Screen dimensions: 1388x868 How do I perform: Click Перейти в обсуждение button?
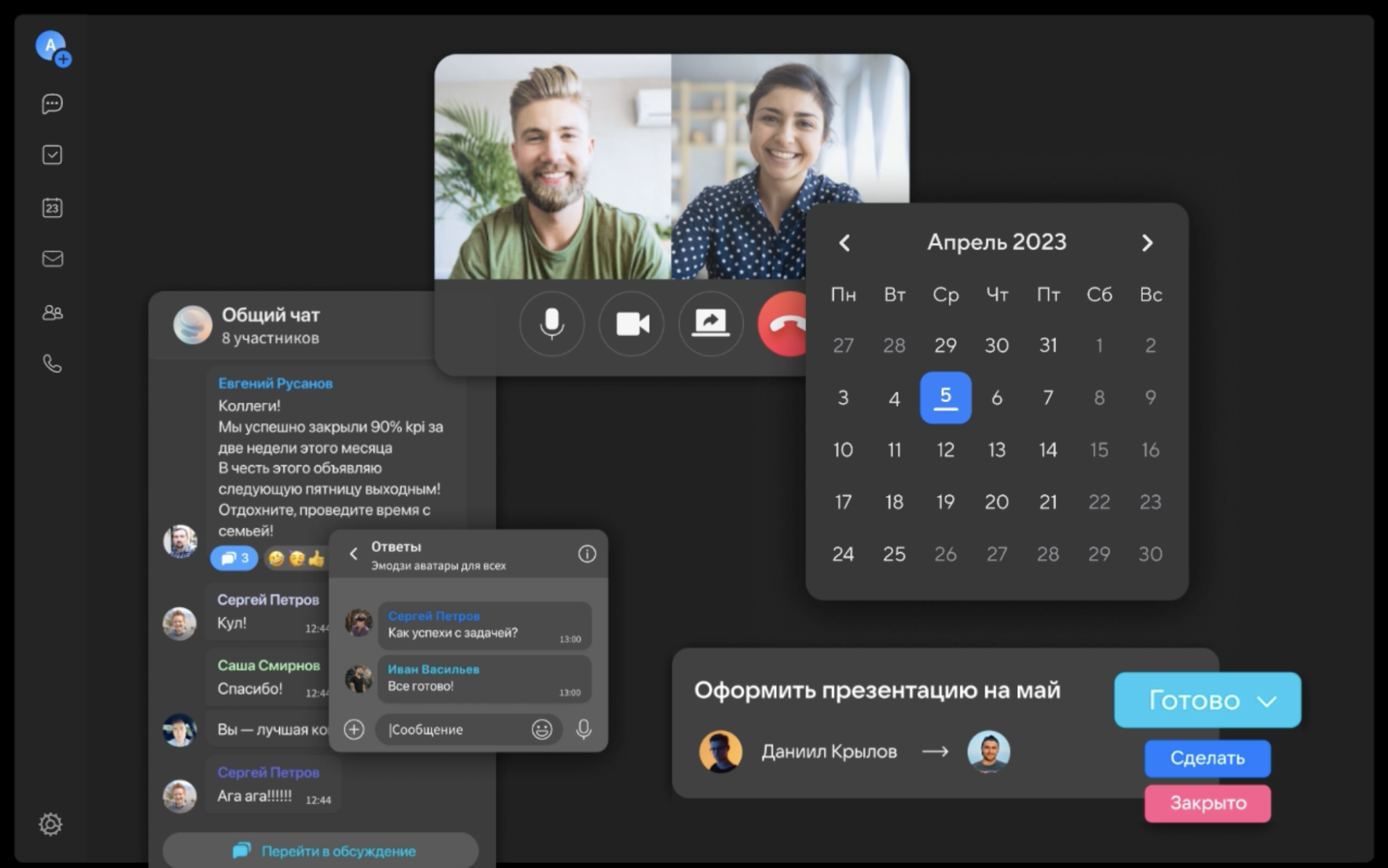click(321, 851)
